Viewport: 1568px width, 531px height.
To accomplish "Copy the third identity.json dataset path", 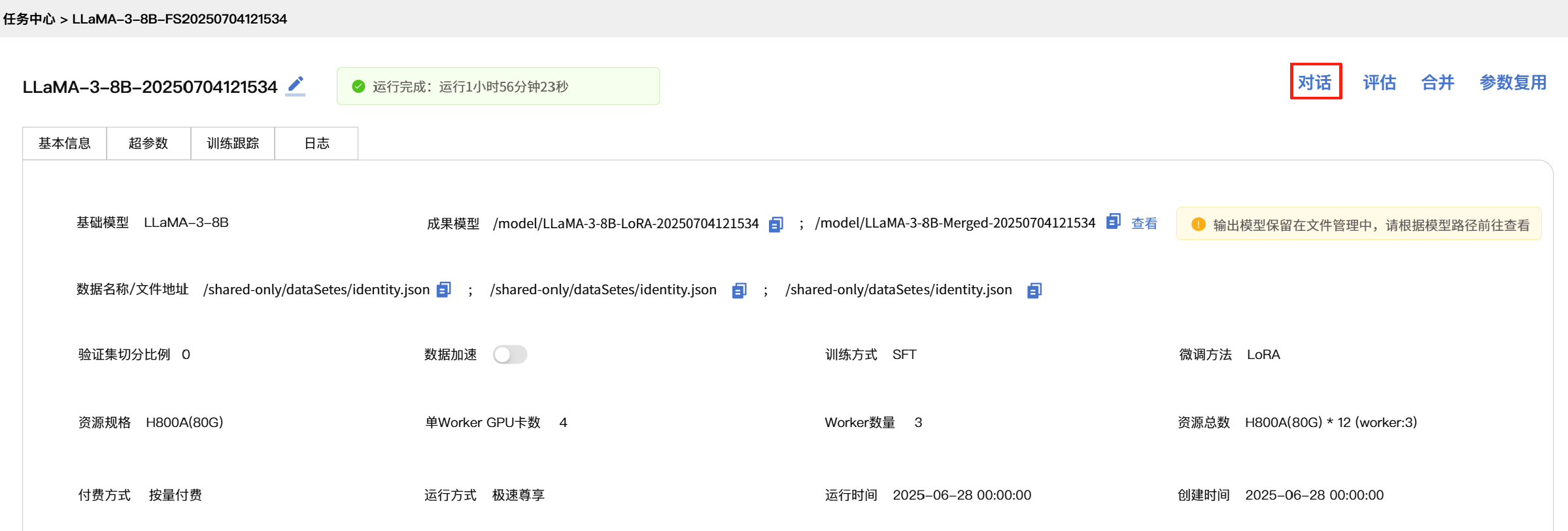I will click(1034, 290).
